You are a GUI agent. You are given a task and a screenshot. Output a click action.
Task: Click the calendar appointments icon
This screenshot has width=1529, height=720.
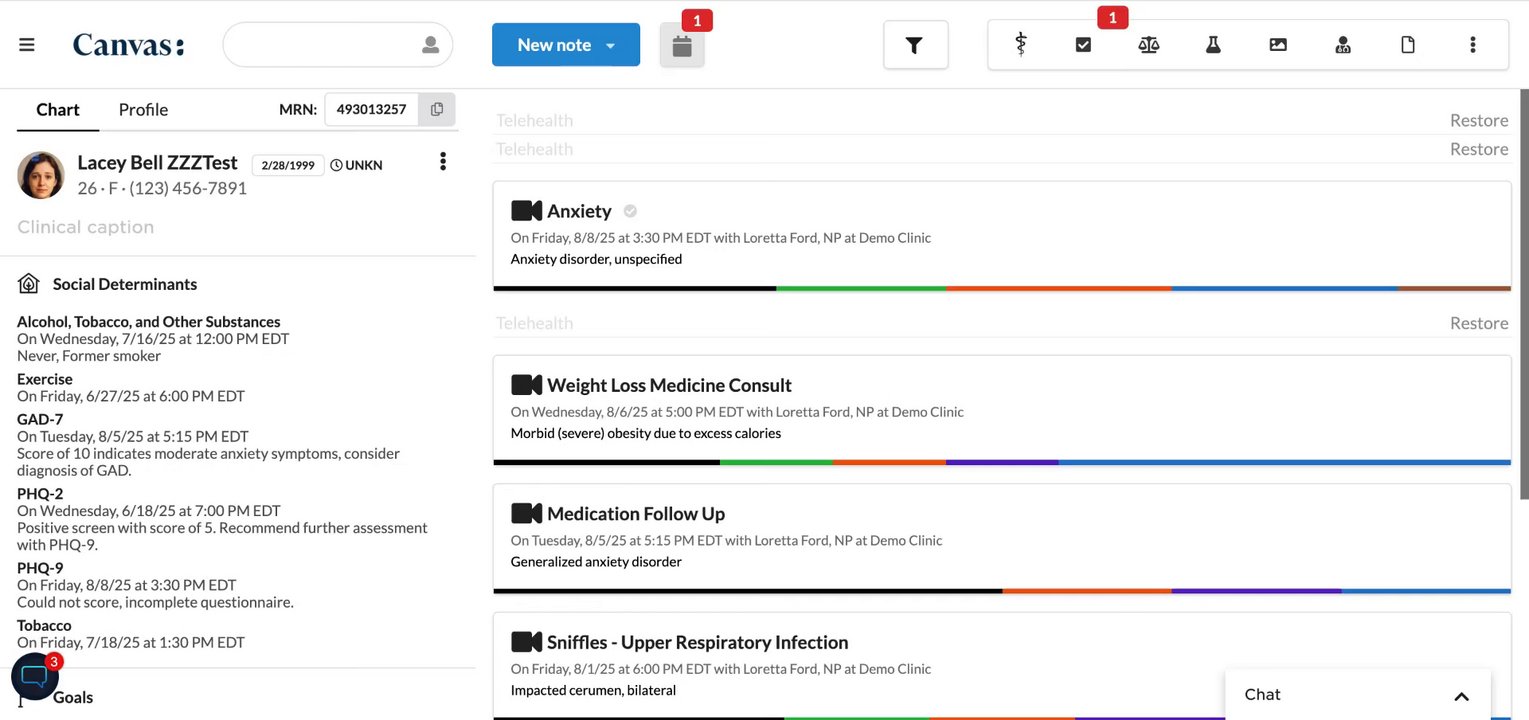click(682, 46)
